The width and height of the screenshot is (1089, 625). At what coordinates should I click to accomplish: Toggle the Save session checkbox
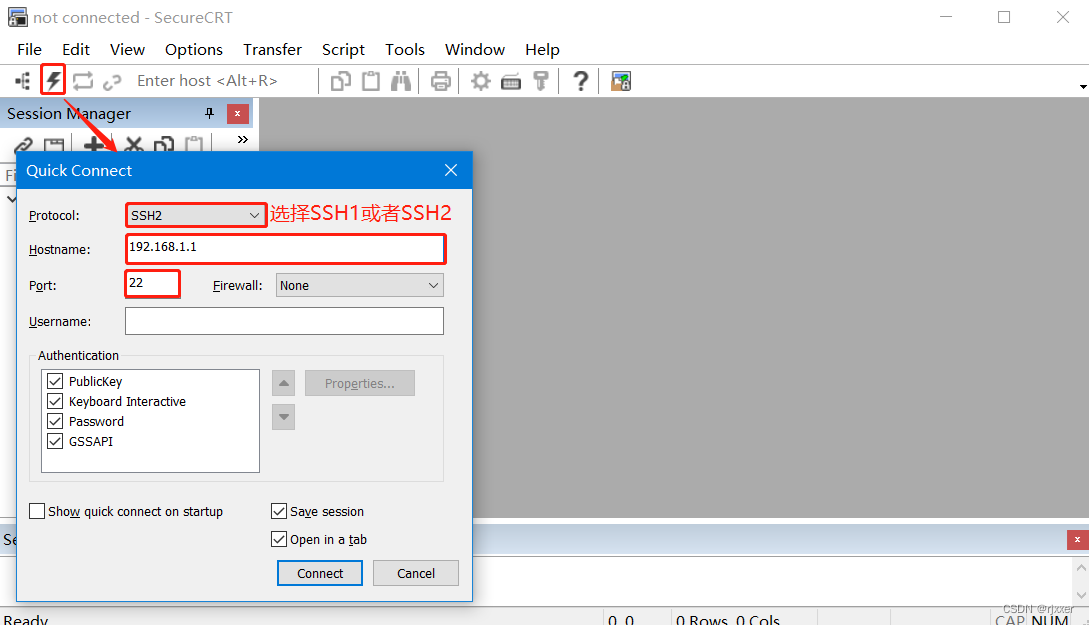[279, 511]
